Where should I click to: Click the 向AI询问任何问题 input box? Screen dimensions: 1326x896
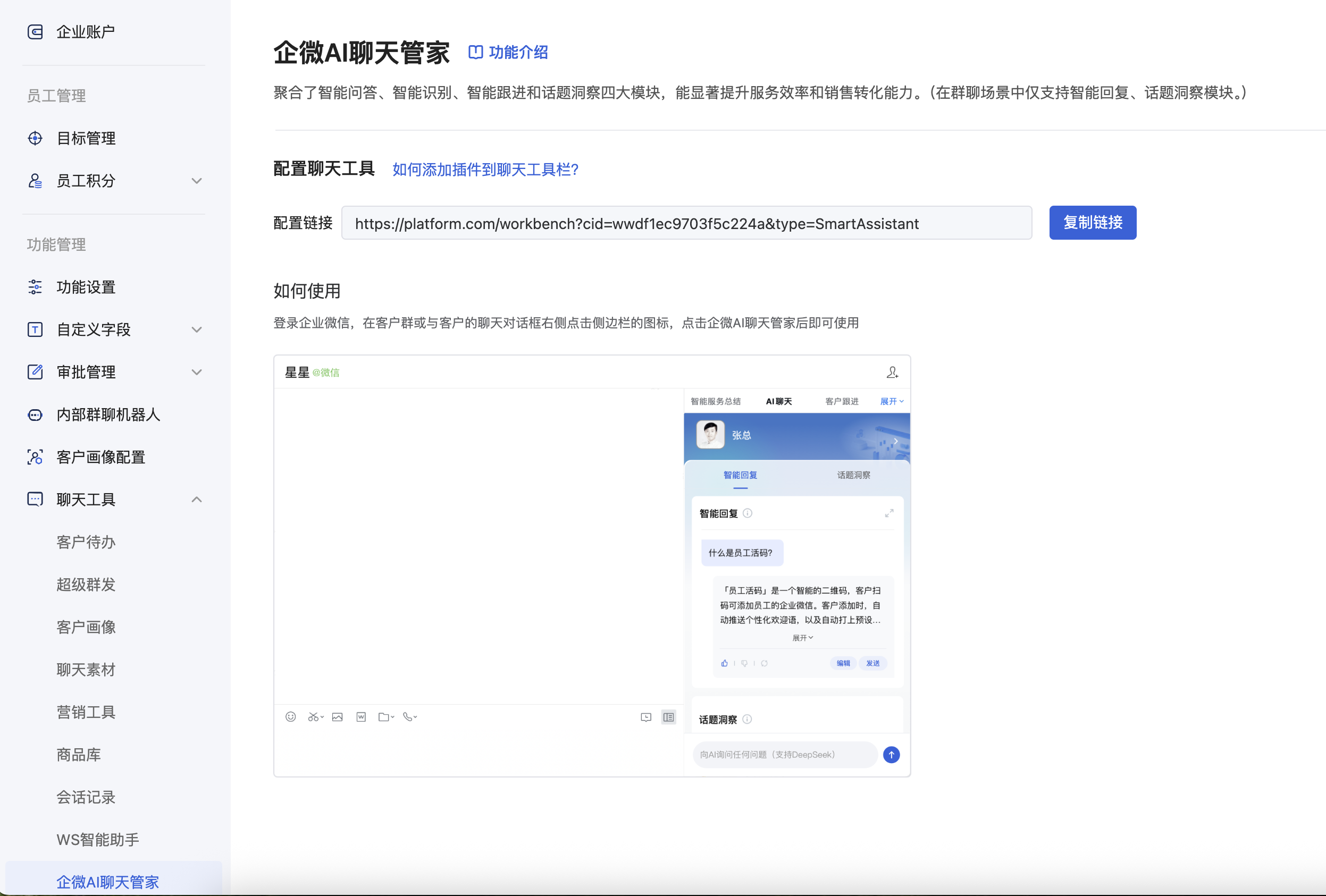tap(785, 755)
